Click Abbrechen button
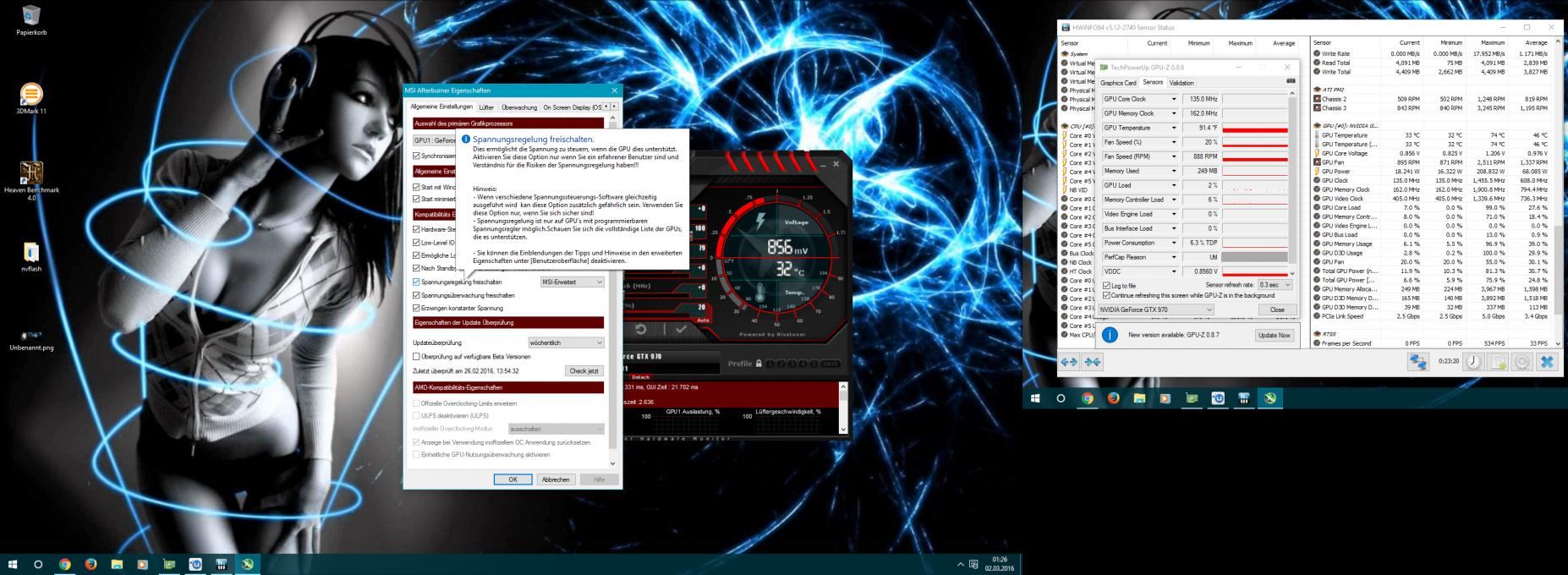1568x575 pixels. coord(556,479)
